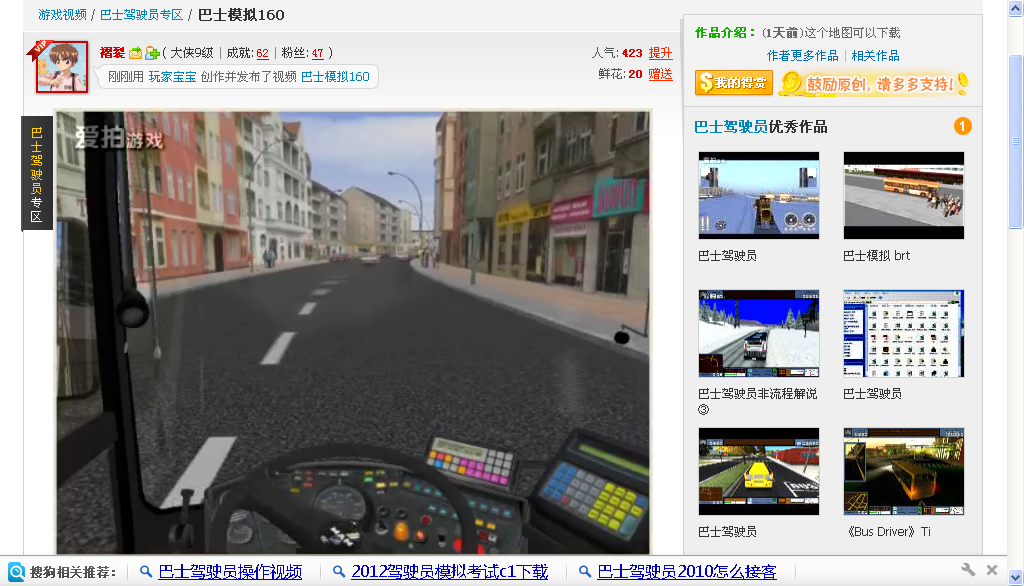The height and width of the screenshot is (586, 1024).
Task: Open the 巴士模拟160 video link in status
Action: click(x=335, y=76)
